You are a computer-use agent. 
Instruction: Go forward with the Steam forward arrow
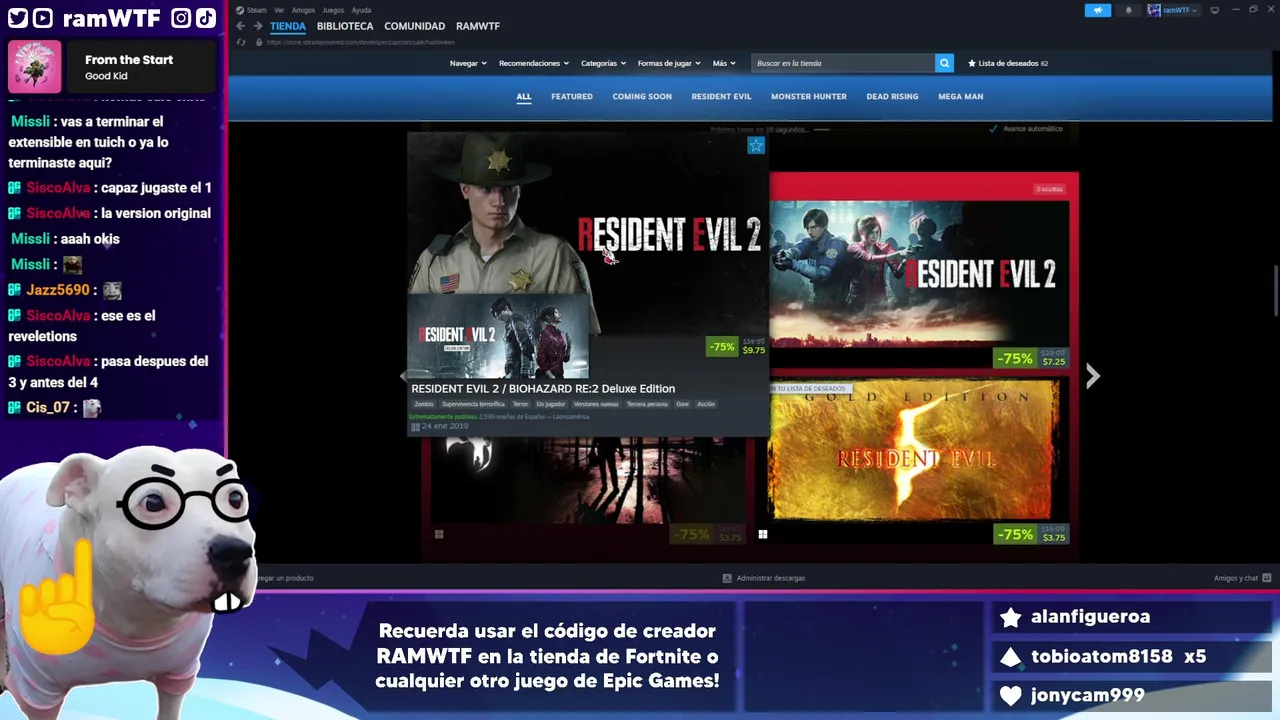point(258,26)
